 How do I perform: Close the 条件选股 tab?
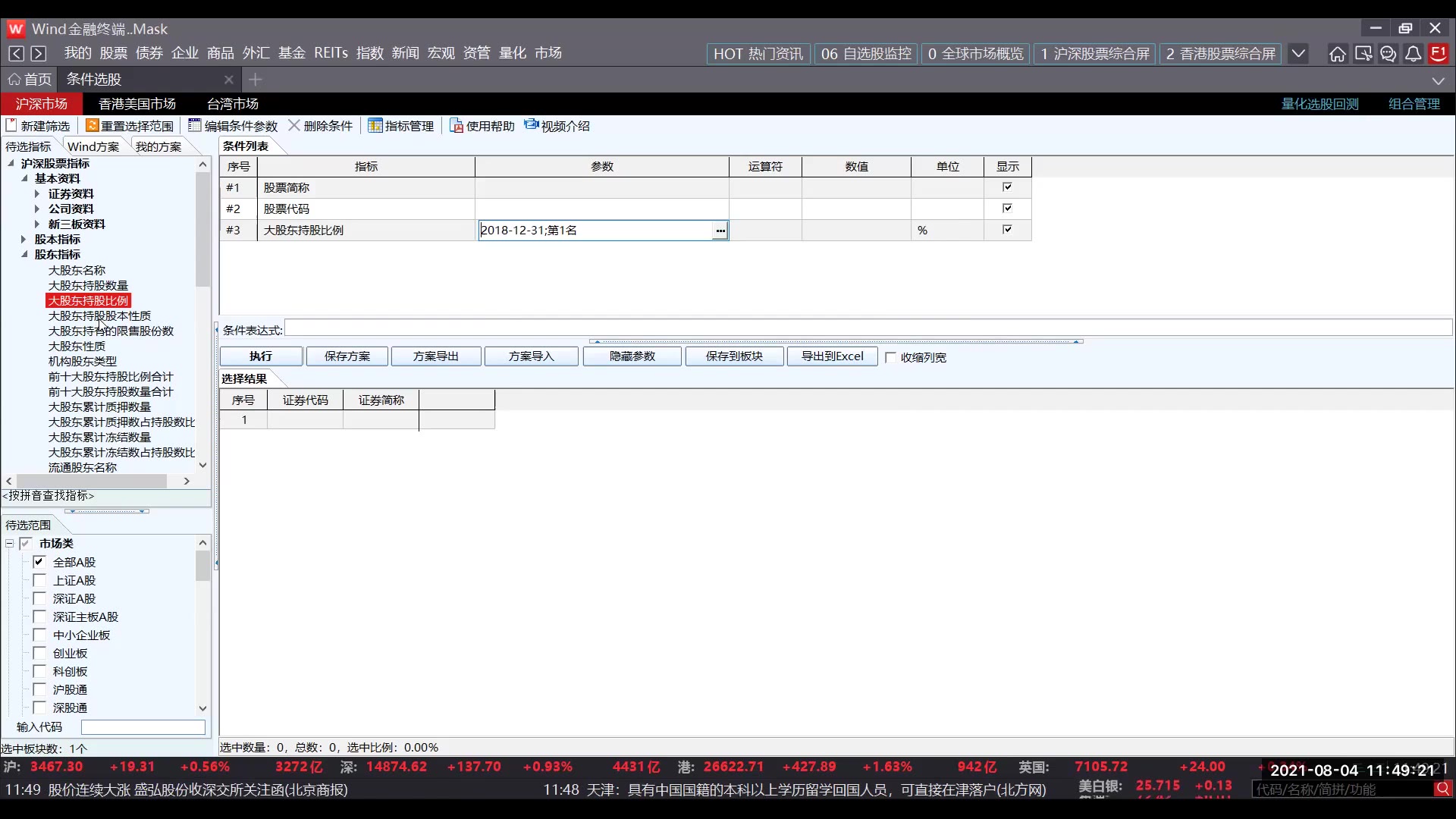[228, 79]
